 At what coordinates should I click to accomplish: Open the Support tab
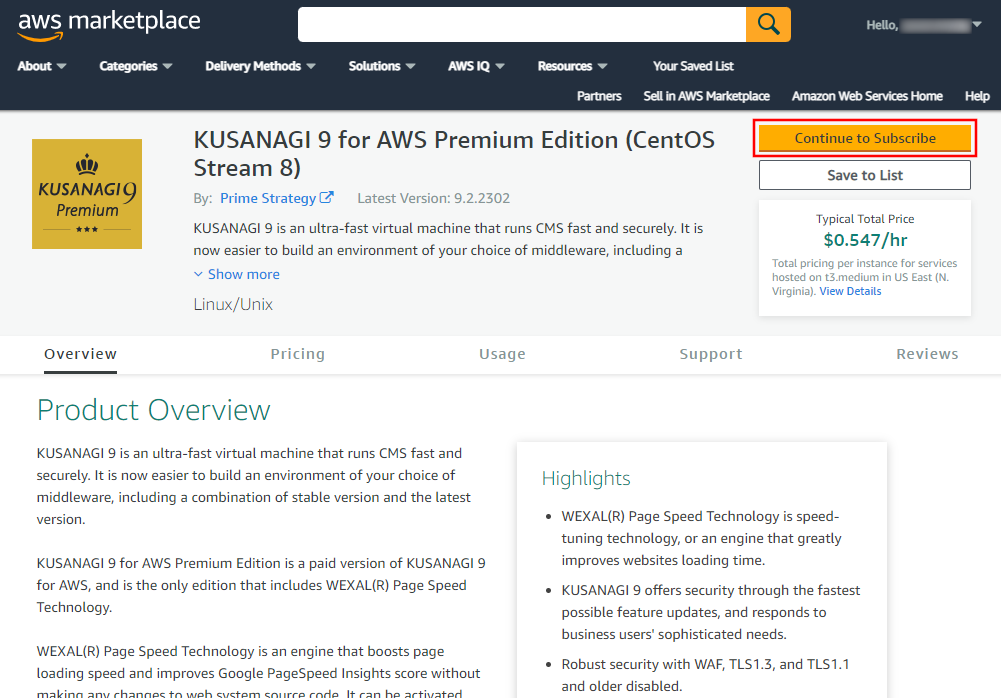pos(711,354)
